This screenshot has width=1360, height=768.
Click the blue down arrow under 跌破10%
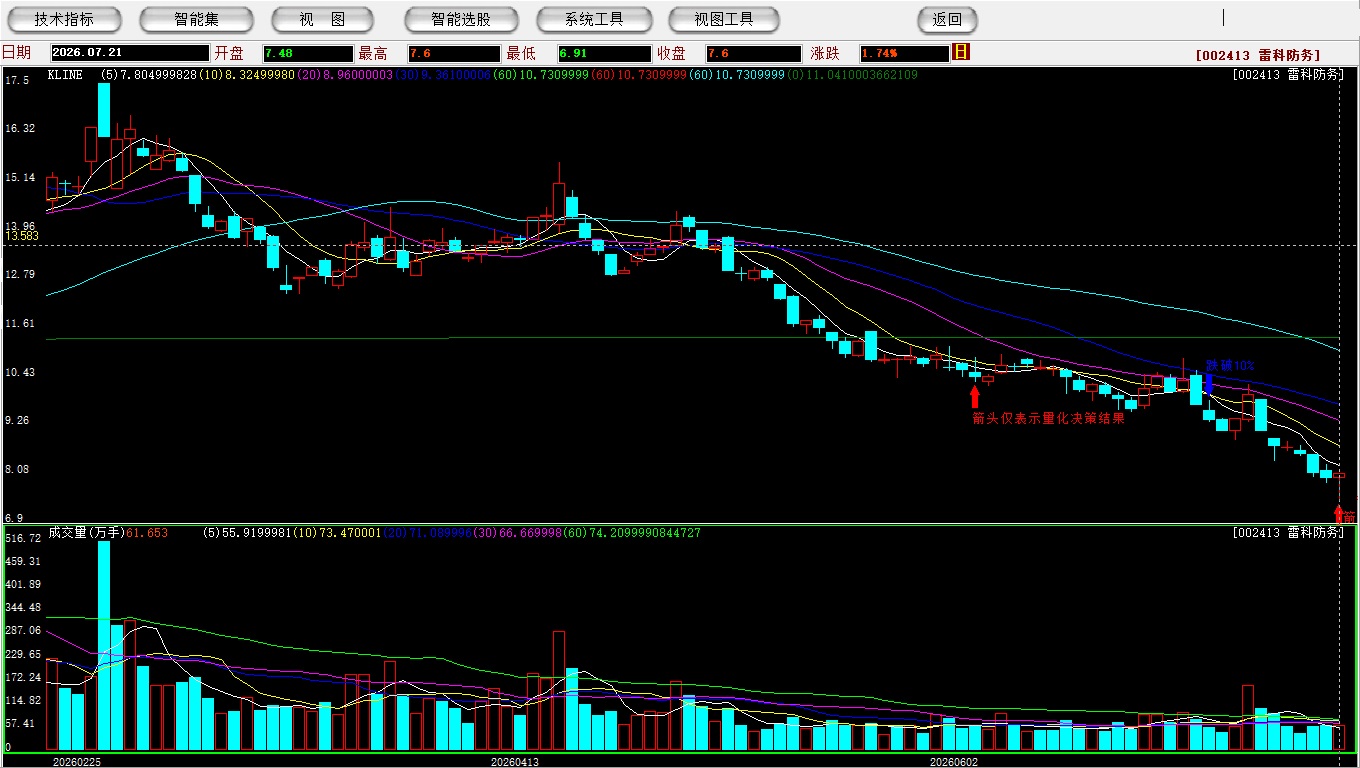click(1209, 383)
